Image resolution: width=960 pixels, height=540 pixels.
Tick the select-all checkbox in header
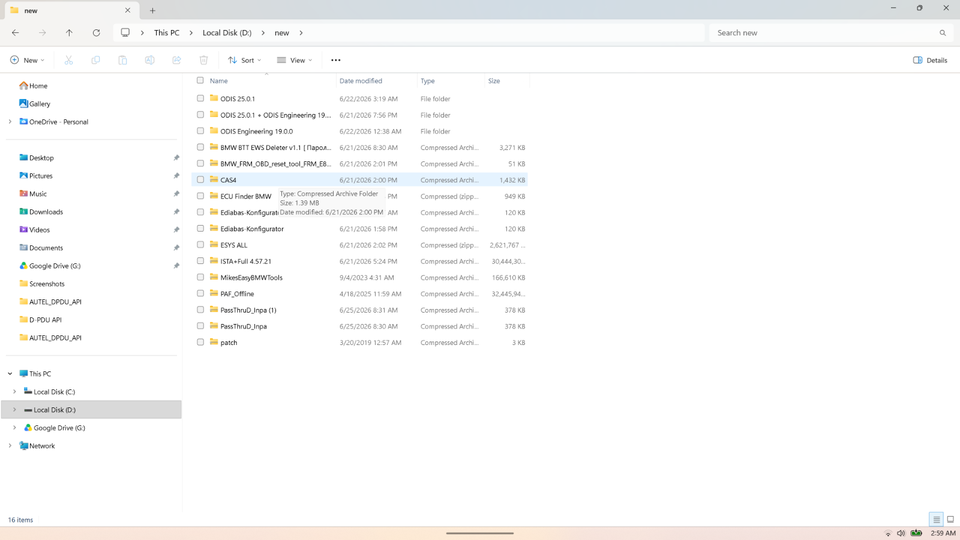pyautogui.click(x=200, y=80)
